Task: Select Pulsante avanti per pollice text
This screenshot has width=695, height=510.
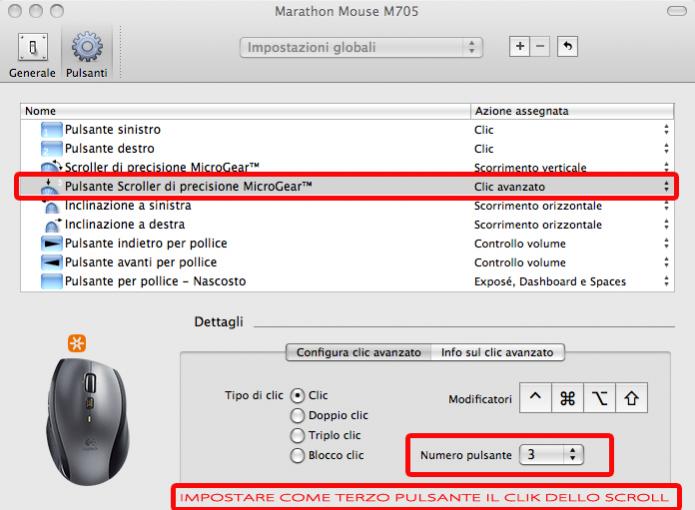Action: click(x=141, y=263)
